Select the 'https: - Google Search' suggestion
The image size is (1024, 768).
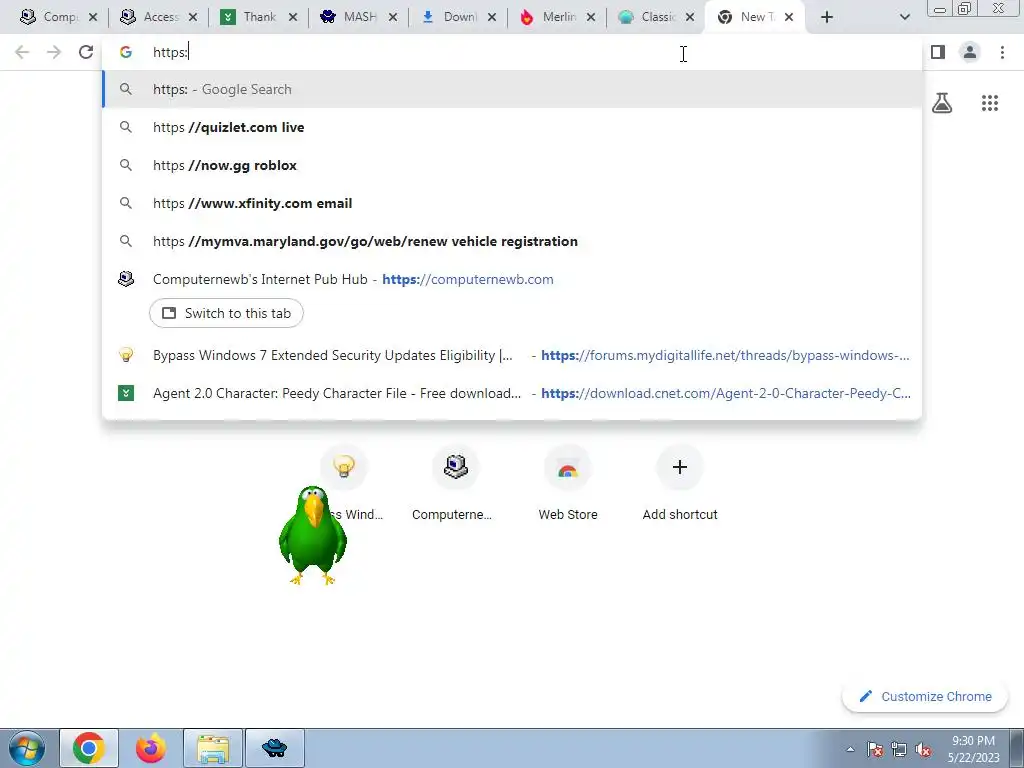512,89
